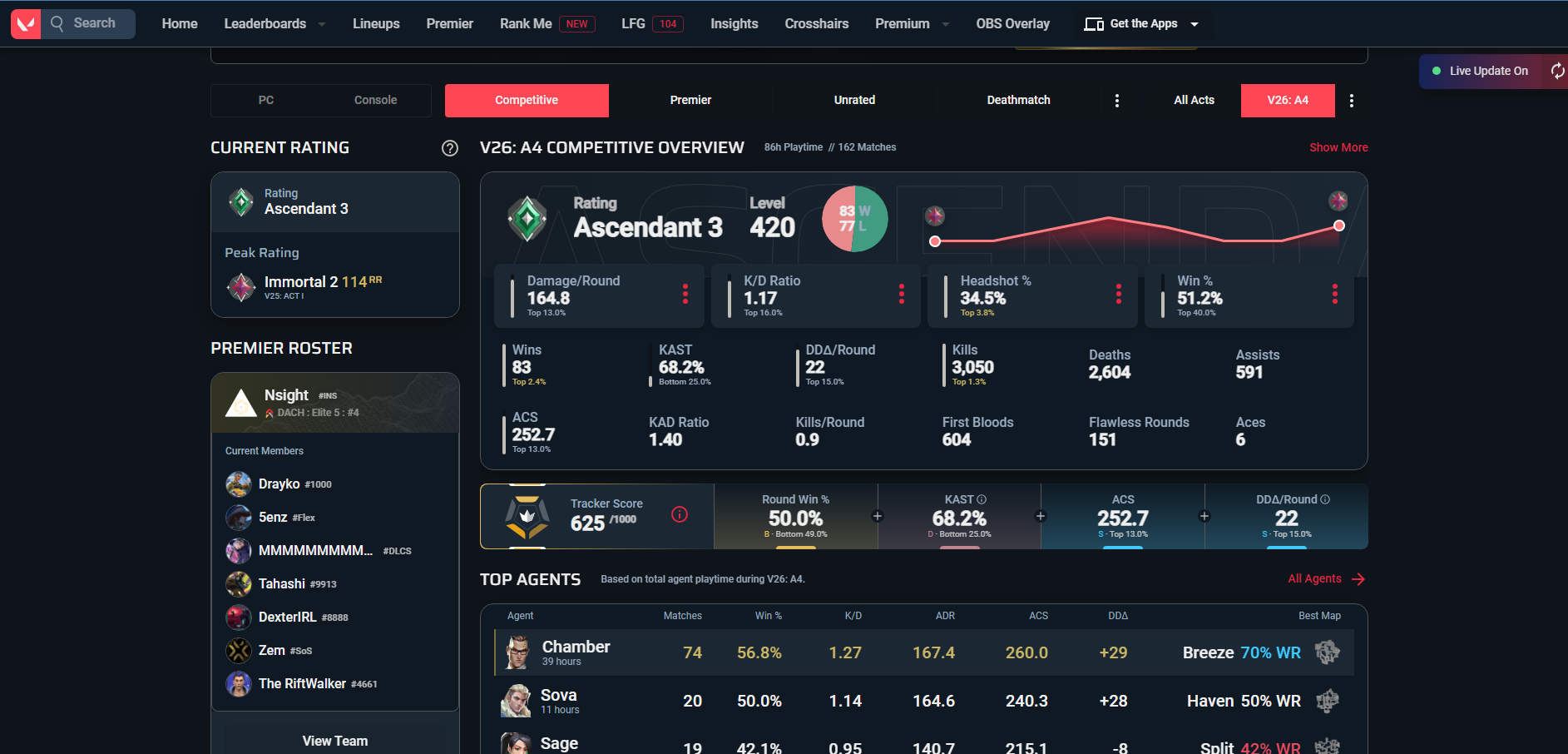Click the Win % column header
Image resolution: width=1568 pixels, height=754 pixels.
(769, 616)
